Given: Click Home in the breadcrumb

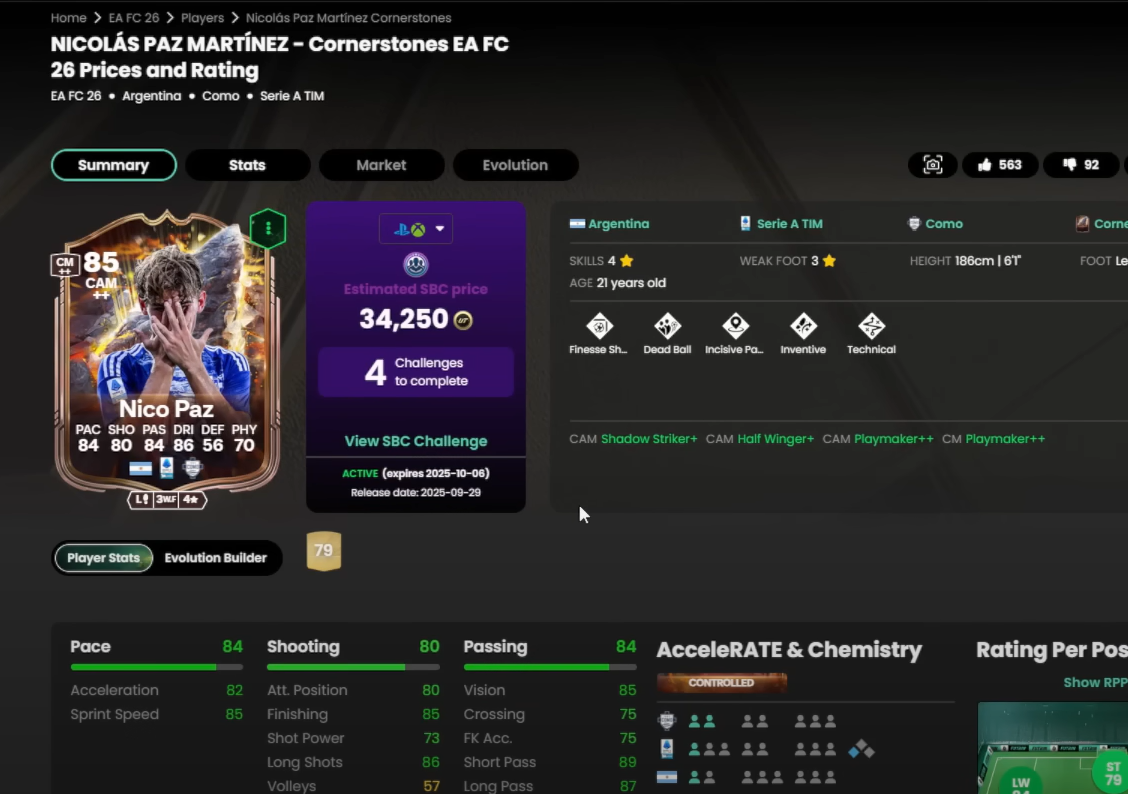Looking at the screenshot, I should [x=68, y=18].
